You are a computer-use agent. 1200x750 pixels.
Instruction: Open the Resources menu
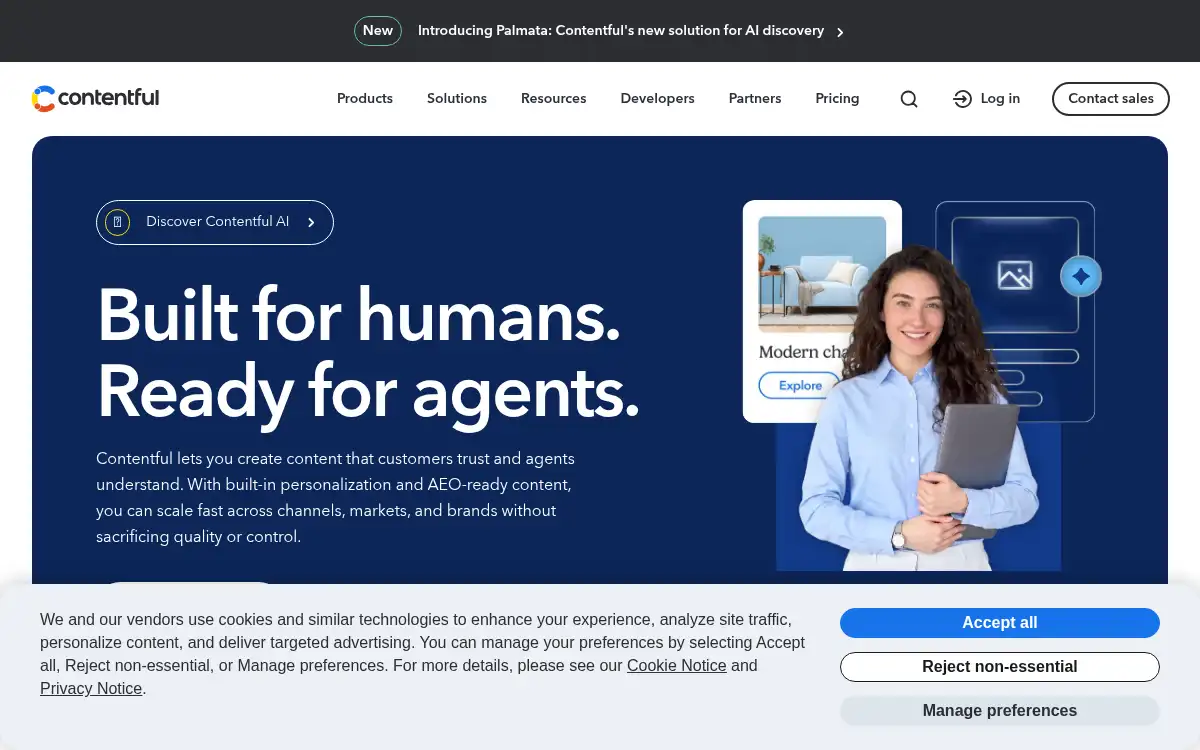pos(554,98)
